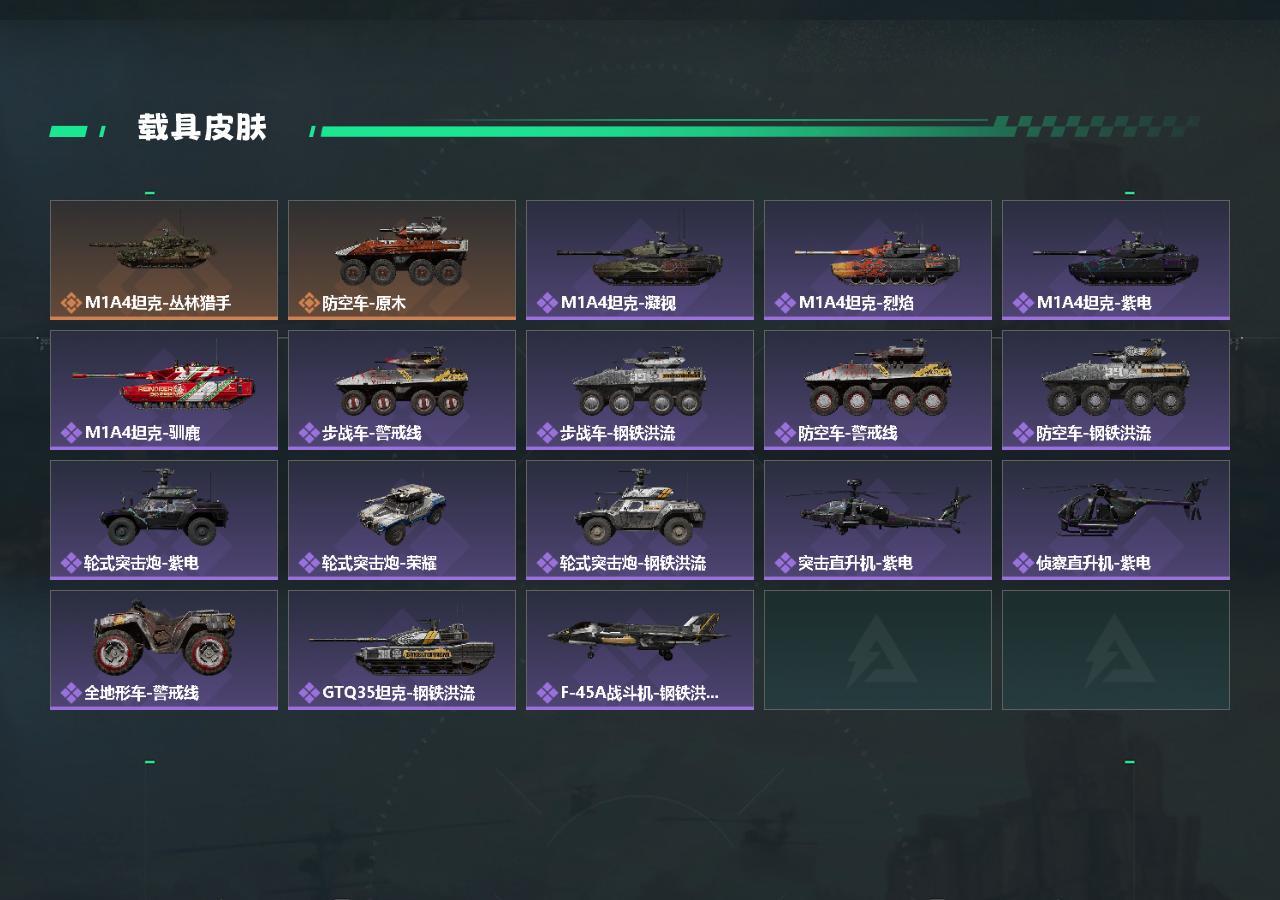1280x900 pixels.
Task: Click the orange rarity icon beside 防空车-原木
Action: (x=309, y=303)
